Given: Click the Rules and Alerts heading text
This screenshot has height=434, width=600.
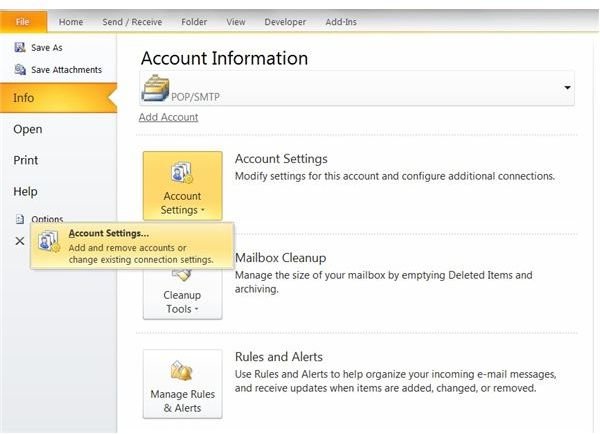Looking at the screenshot, I should [x=279, y=357].
